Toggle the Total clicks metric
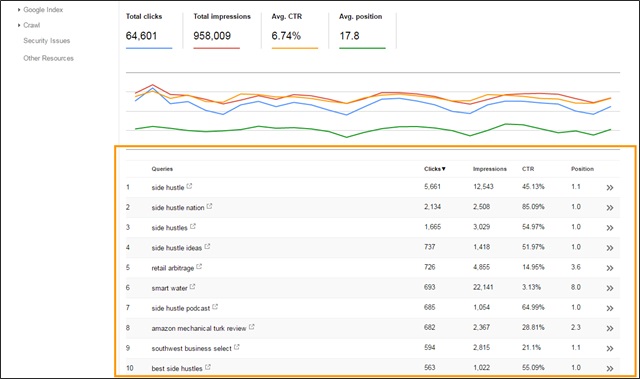This screenshot has width=640, height=379. click(x=149, y=31)
